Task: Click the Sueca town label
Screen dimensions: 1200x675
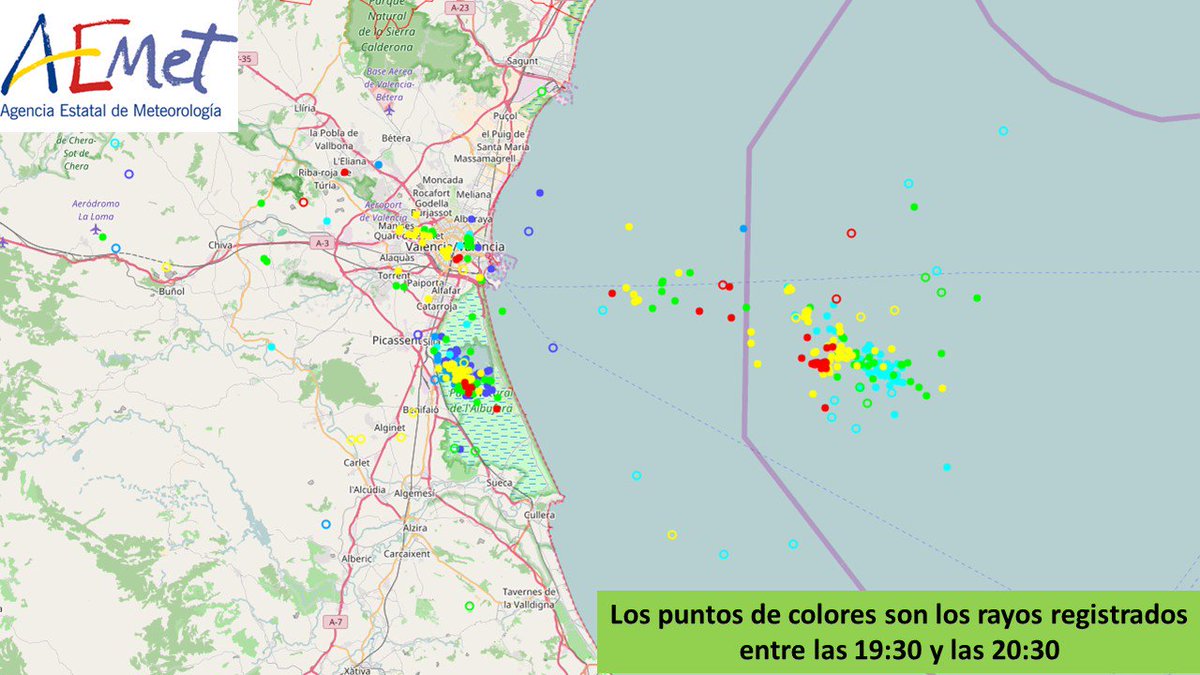Action: pos(499,482)
